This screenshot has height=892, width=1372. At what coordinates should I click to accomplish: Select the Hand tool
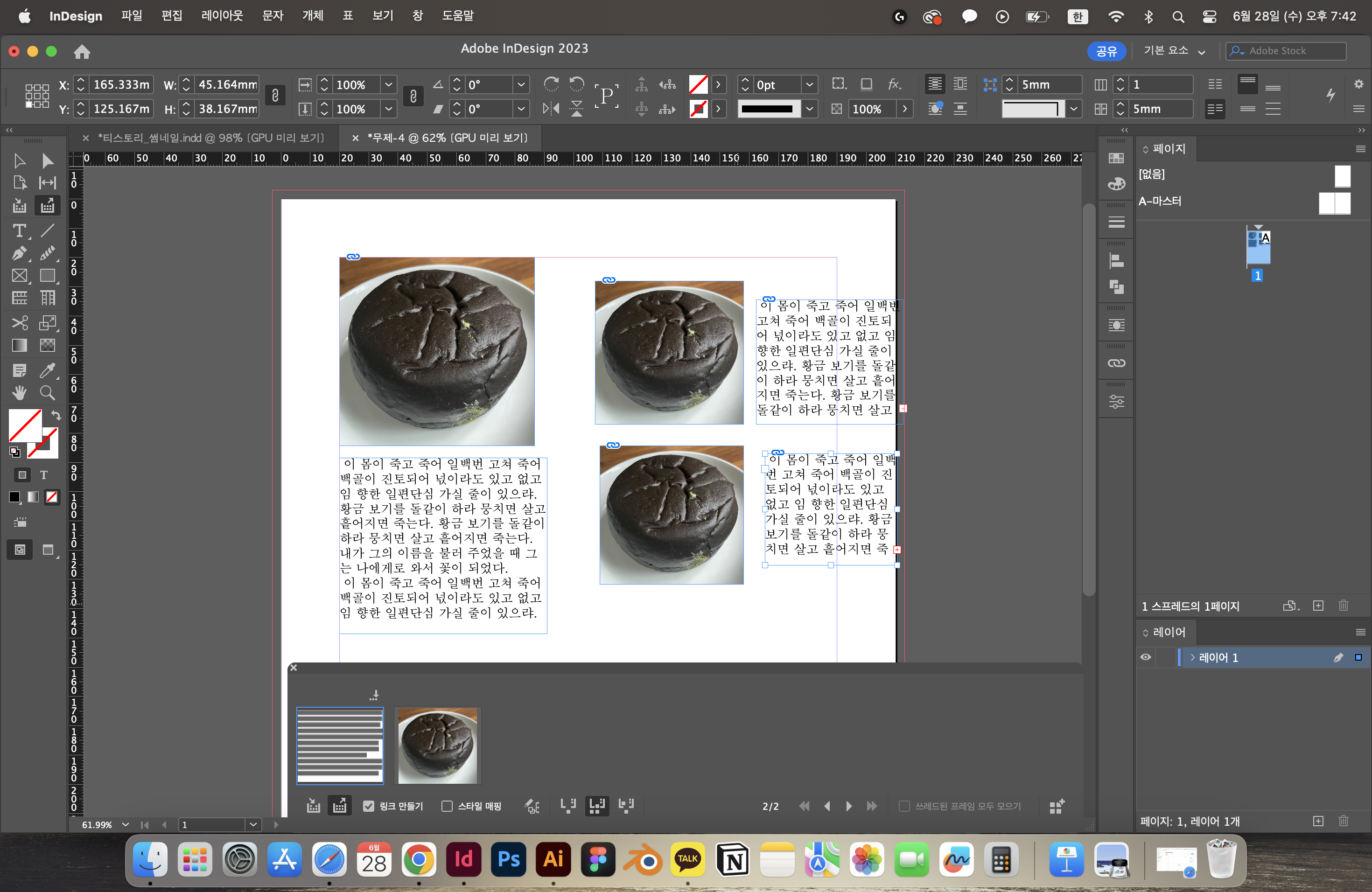click(20, 393)
